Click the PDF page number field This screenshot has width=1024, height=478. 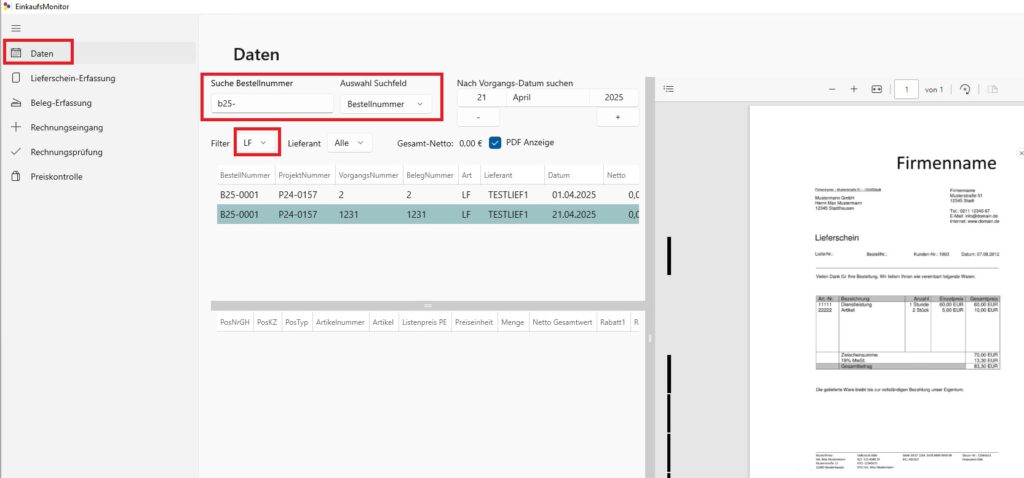906,89
